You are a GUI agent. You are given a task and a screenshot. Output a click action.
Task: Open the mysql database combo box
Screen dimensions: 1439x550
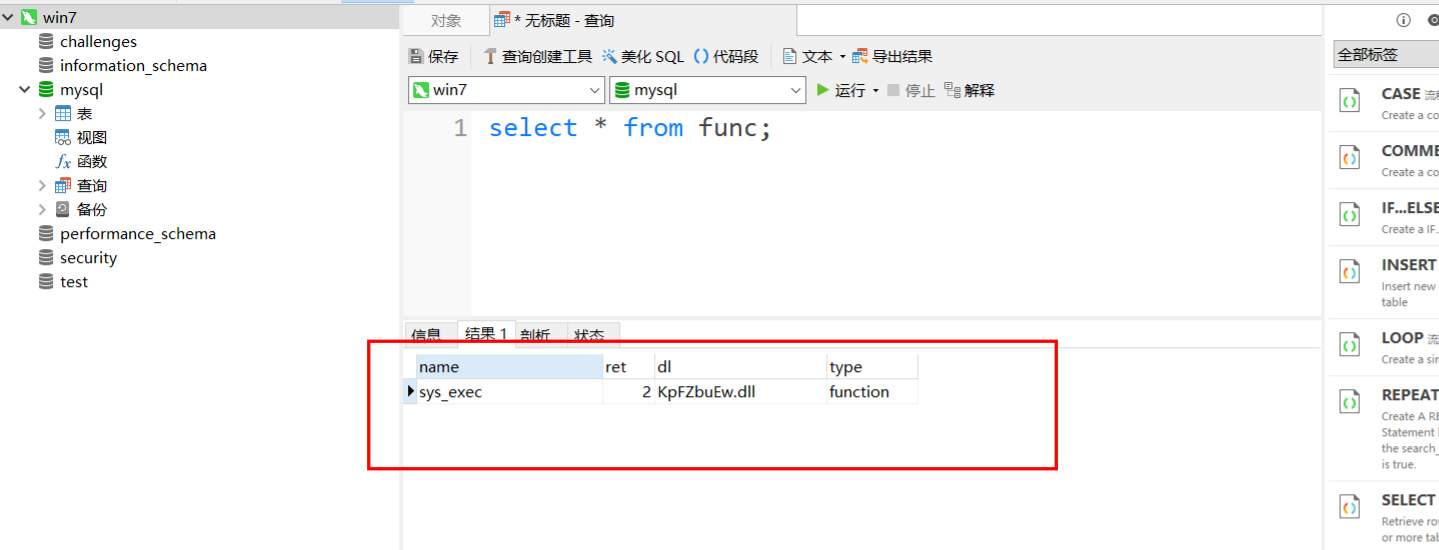coord(708,90)
